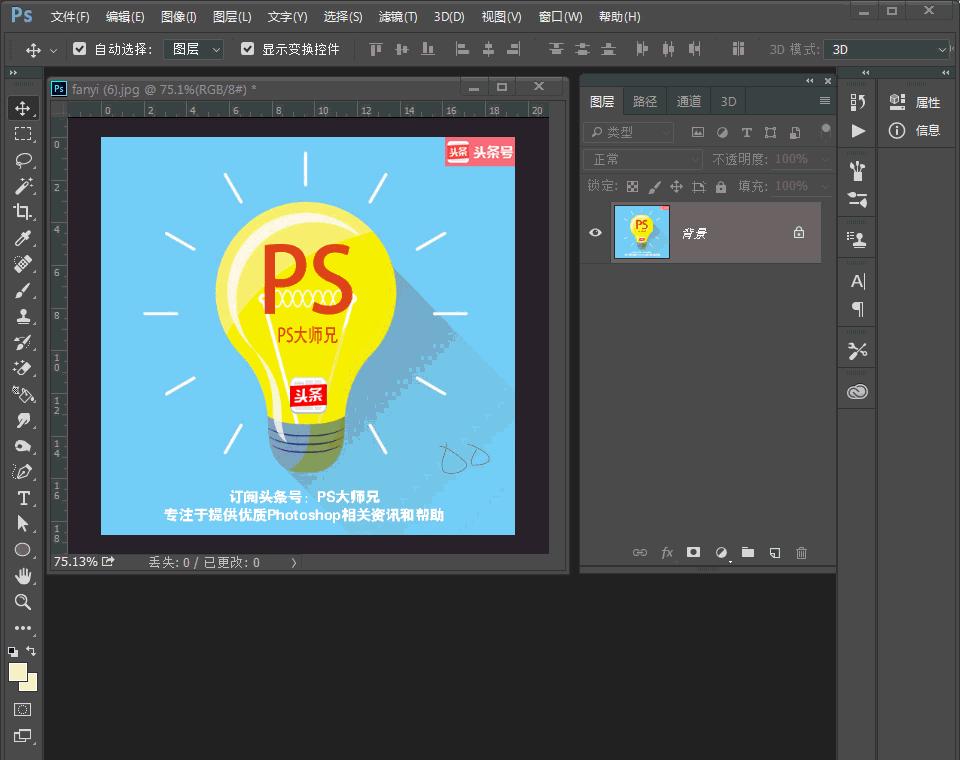The image size is (960, 760).
Task: Open the History panel icon
Action: tap(858, 102)
